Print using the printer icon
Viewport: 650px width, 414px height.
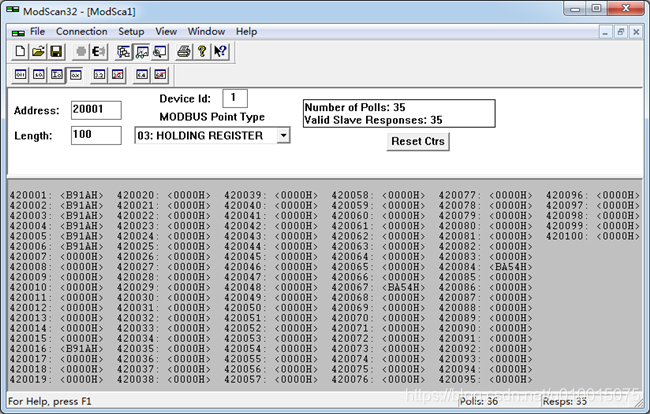point(184,51)
